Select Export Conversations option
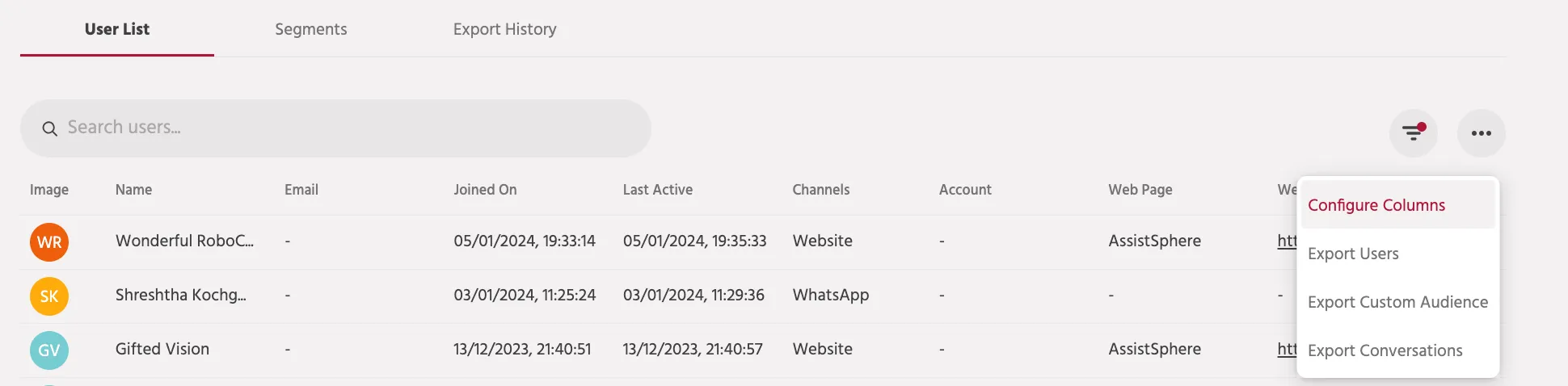Image resolution: width=1568 pixels, height=386 pixels. click(x=1397, y=350)
